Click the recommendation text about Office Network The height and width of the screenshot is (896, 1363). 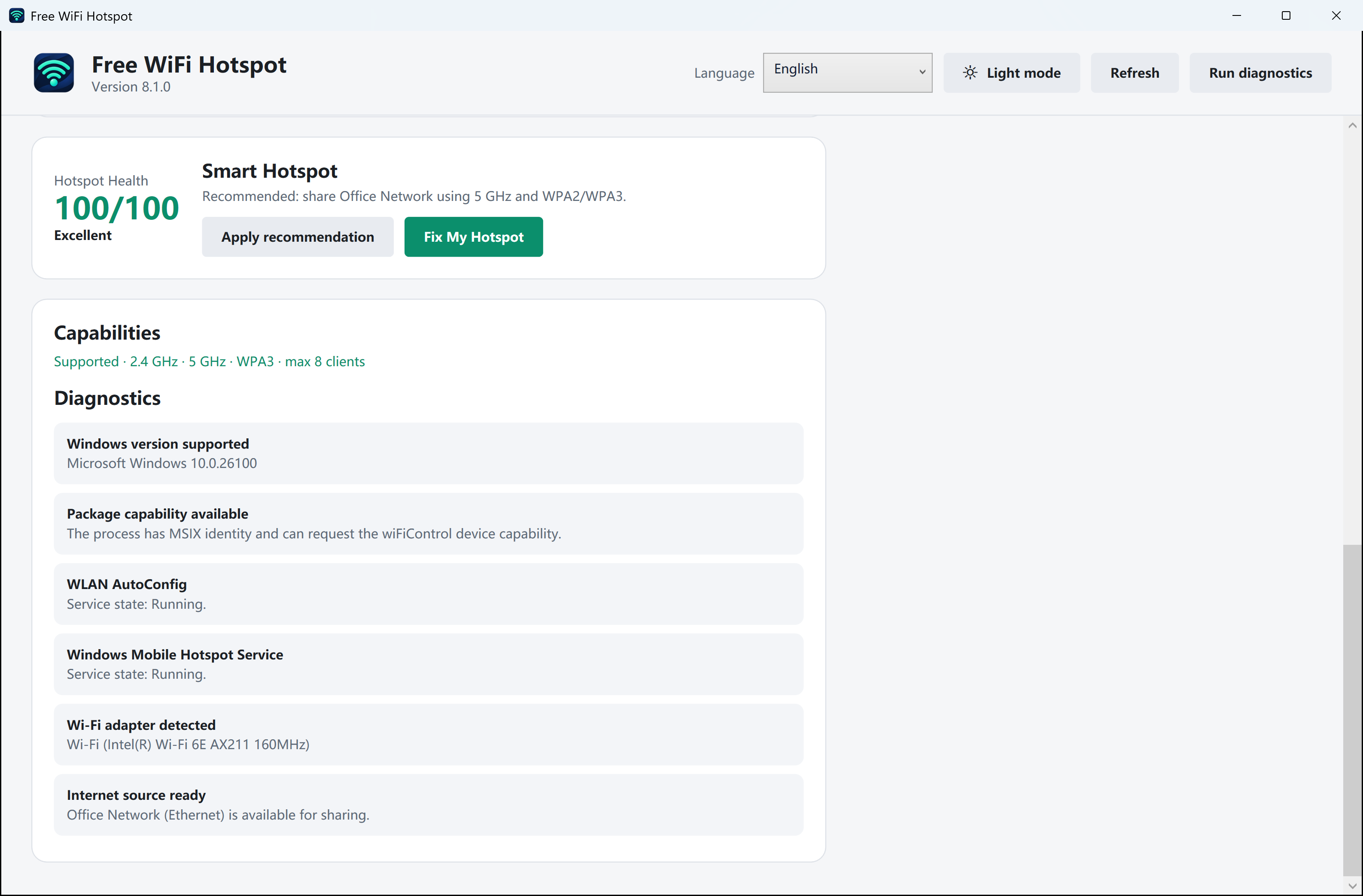tap(414, 196)
